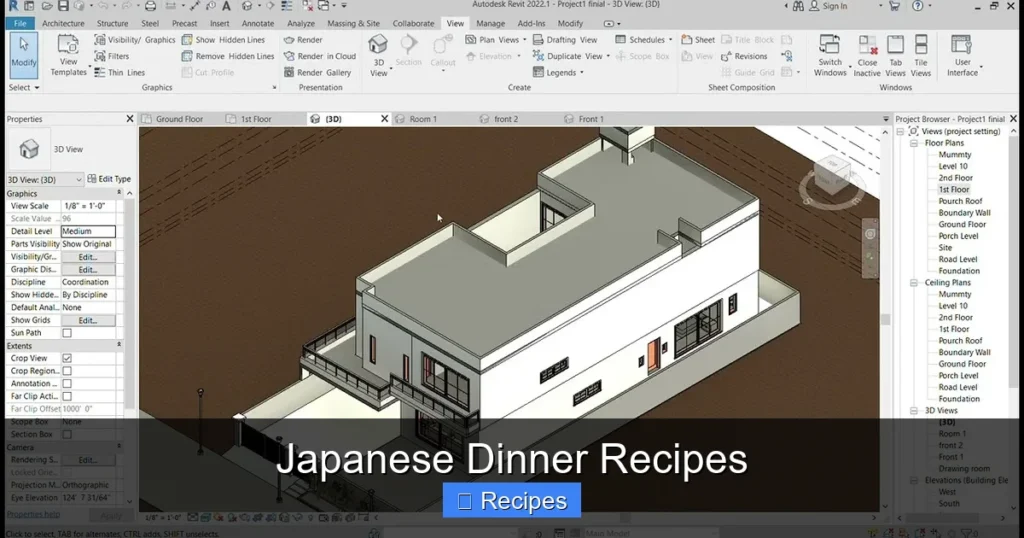This screenshot has height=538, width=1024.
Task: Click Tab Views
Action: point(895,55)
